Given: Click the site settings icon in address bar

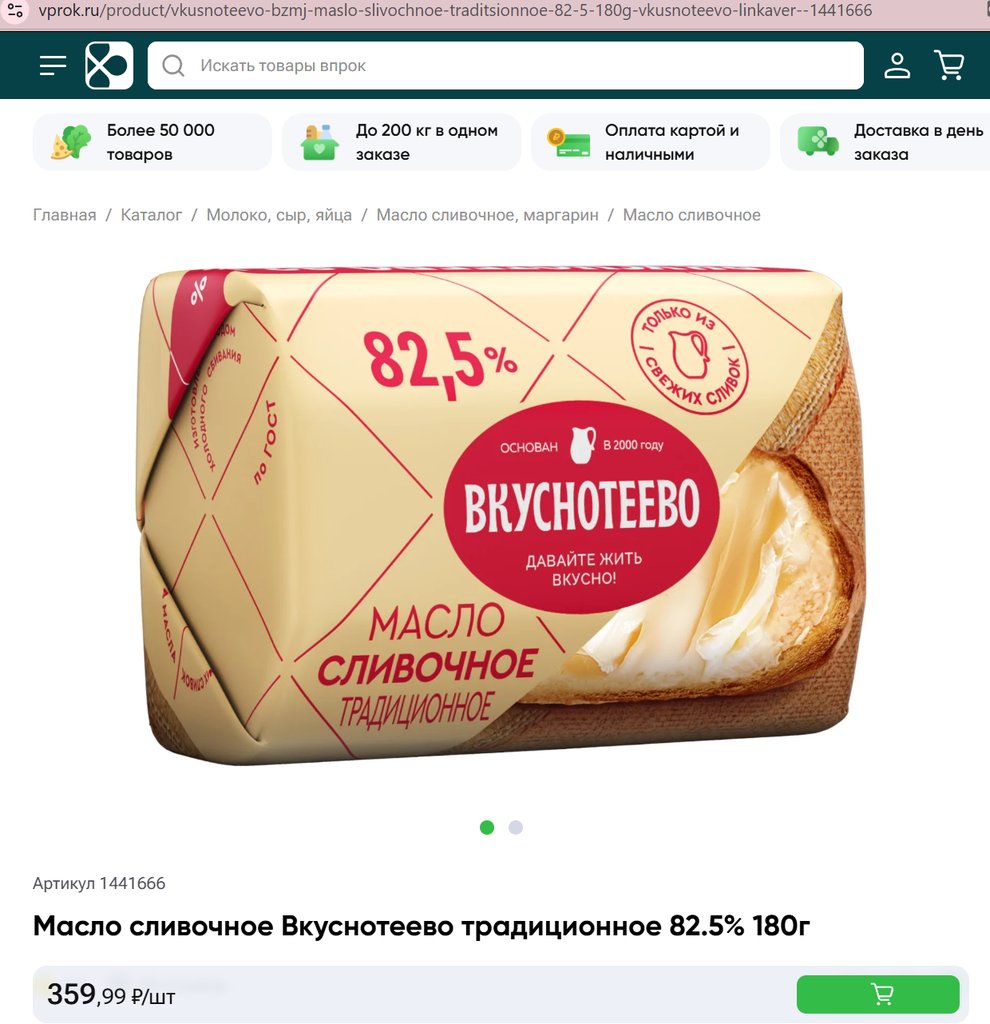Looking at the screenshot, I should pyautogui.click(x=14, y=10).
